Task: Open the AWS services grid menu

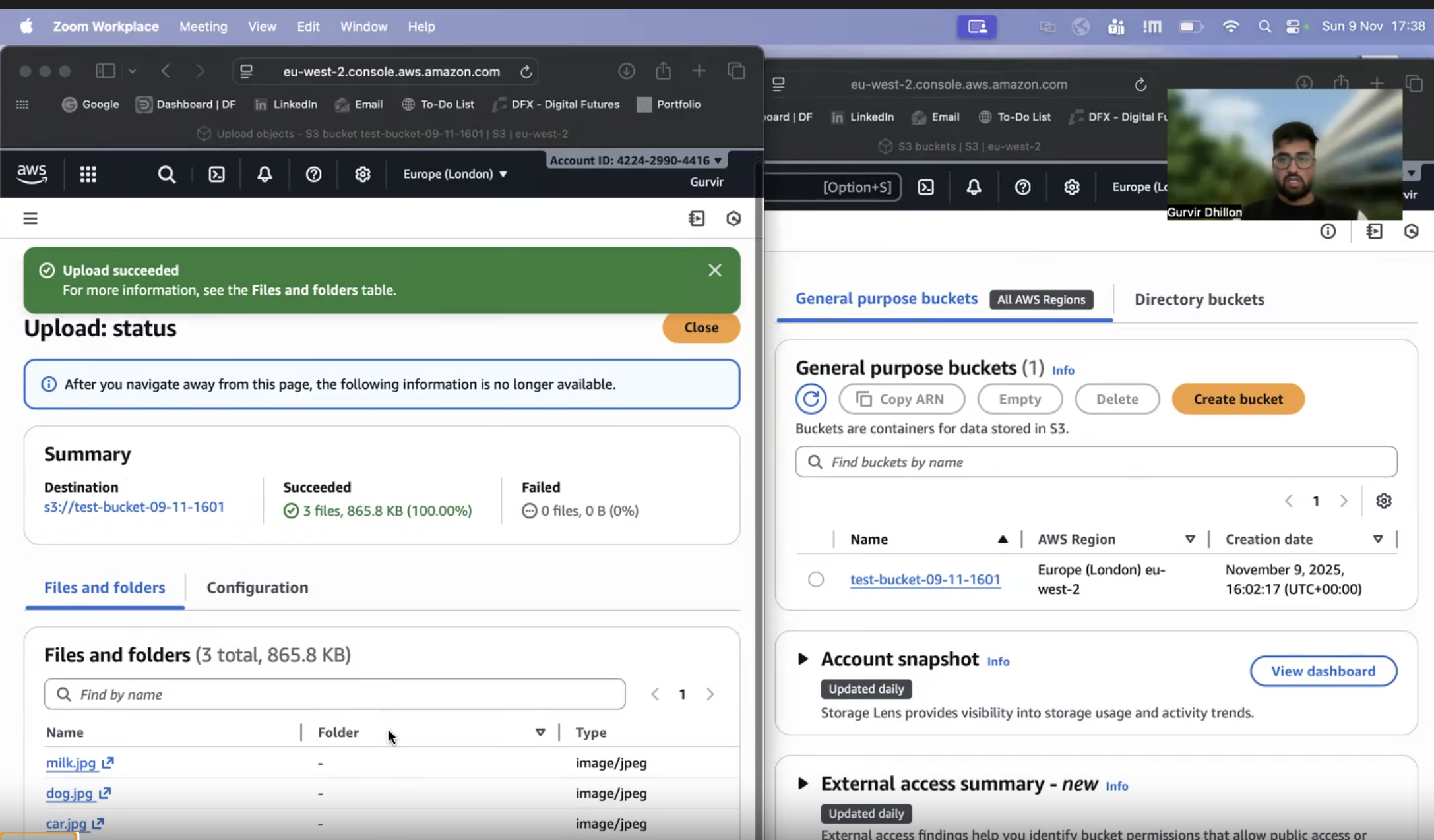Action: pos(88,174)
